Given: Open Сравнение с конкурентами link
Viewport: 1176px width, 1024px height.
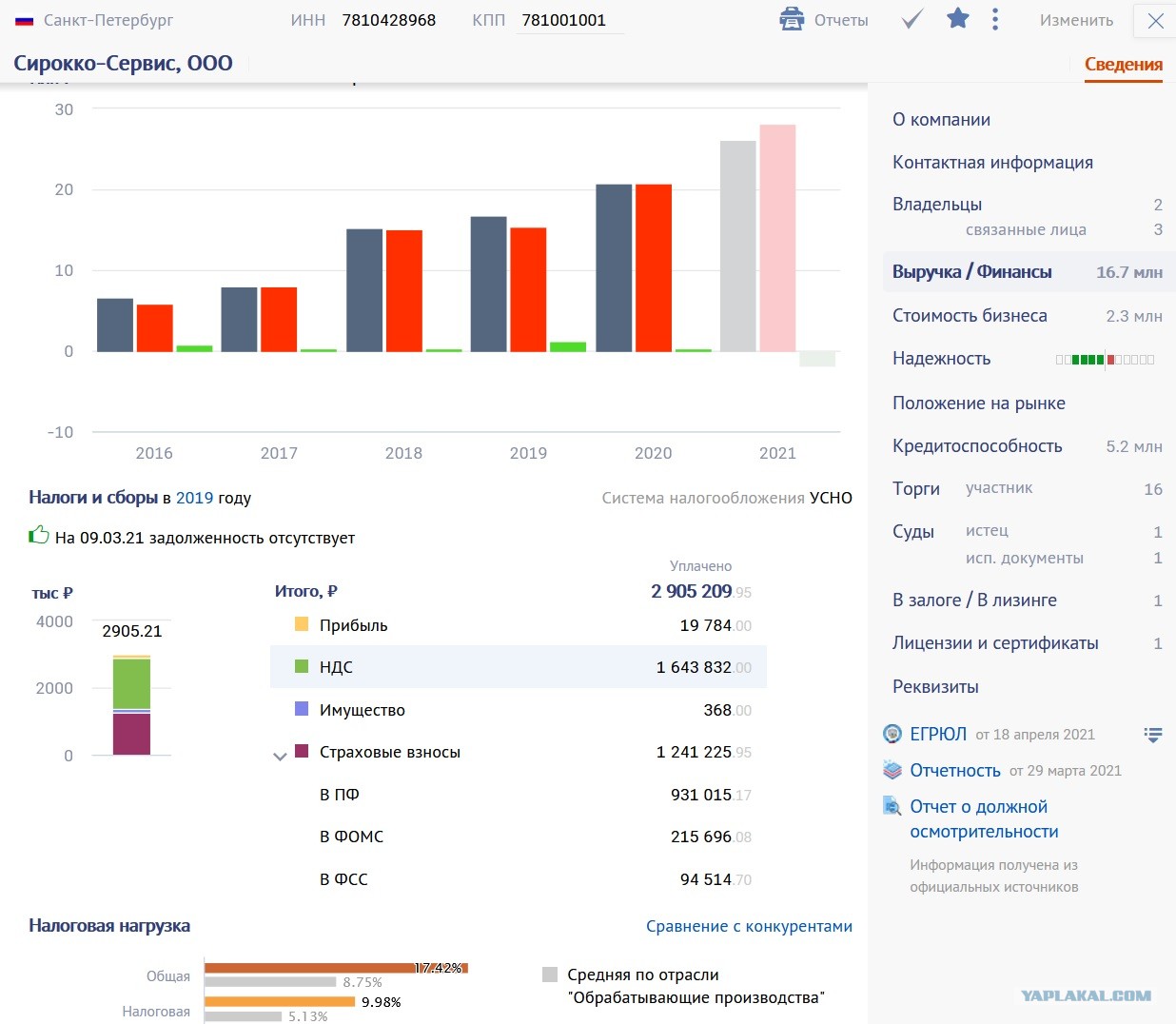Looking at the screenshot, I should click(749, 926).
